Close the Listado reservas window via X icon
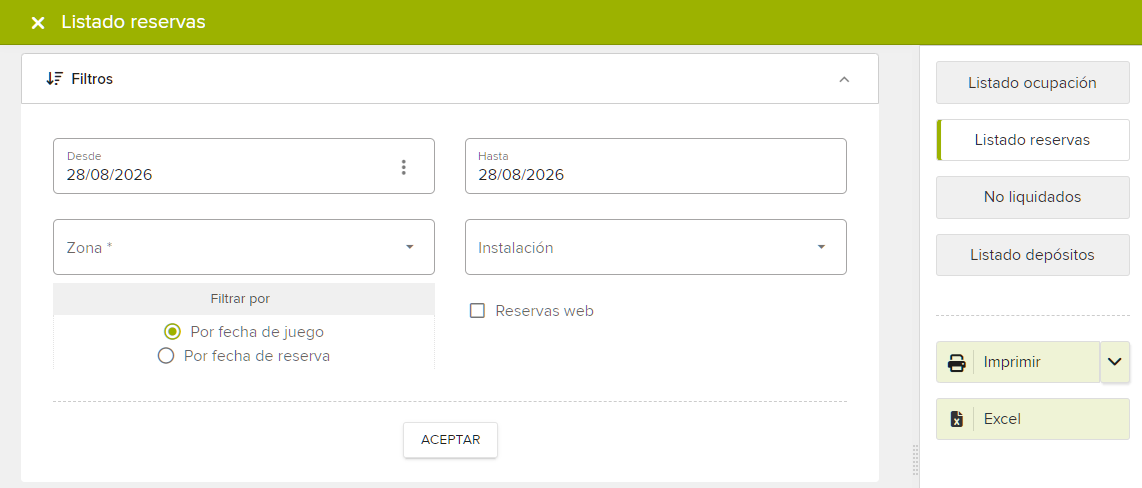Screen dimensions: 1142x488 pos(38,23)
